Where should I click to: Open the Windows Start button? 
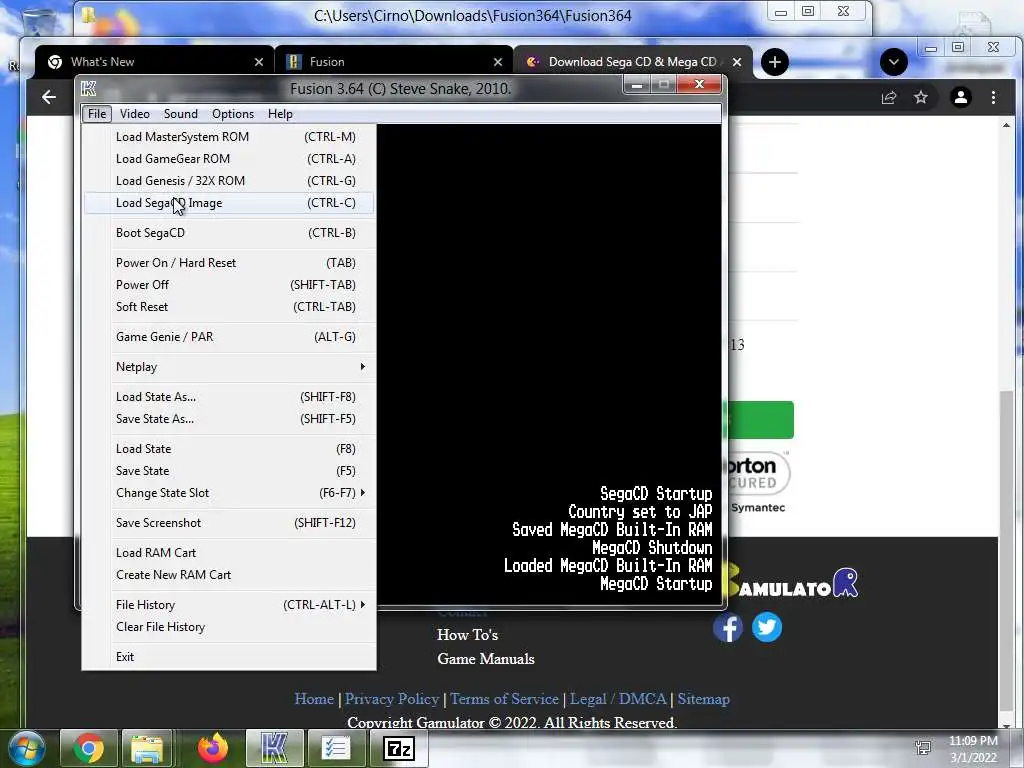26,748
